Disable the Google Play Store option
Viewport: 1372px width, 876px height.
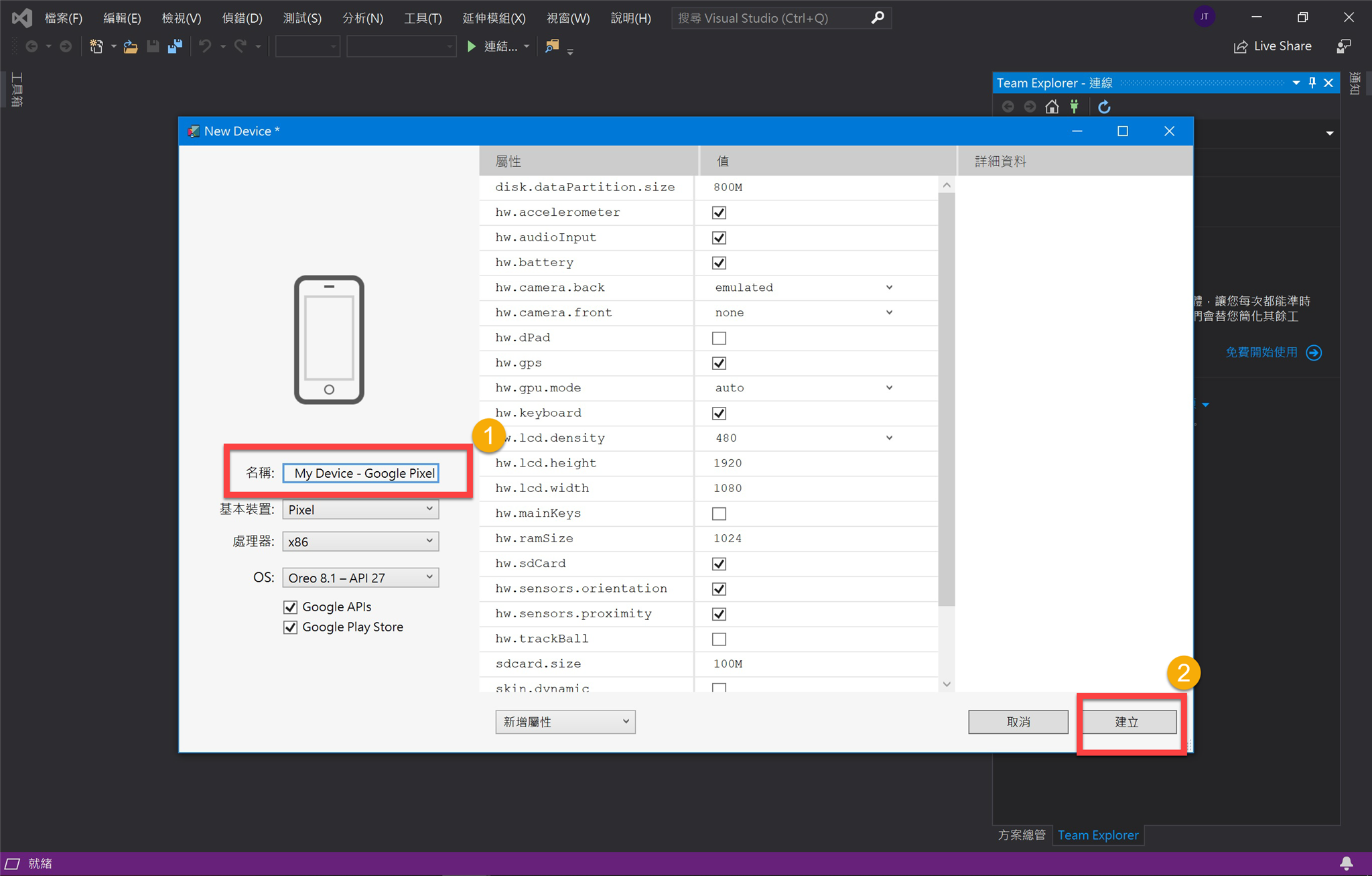pos(290,627)
